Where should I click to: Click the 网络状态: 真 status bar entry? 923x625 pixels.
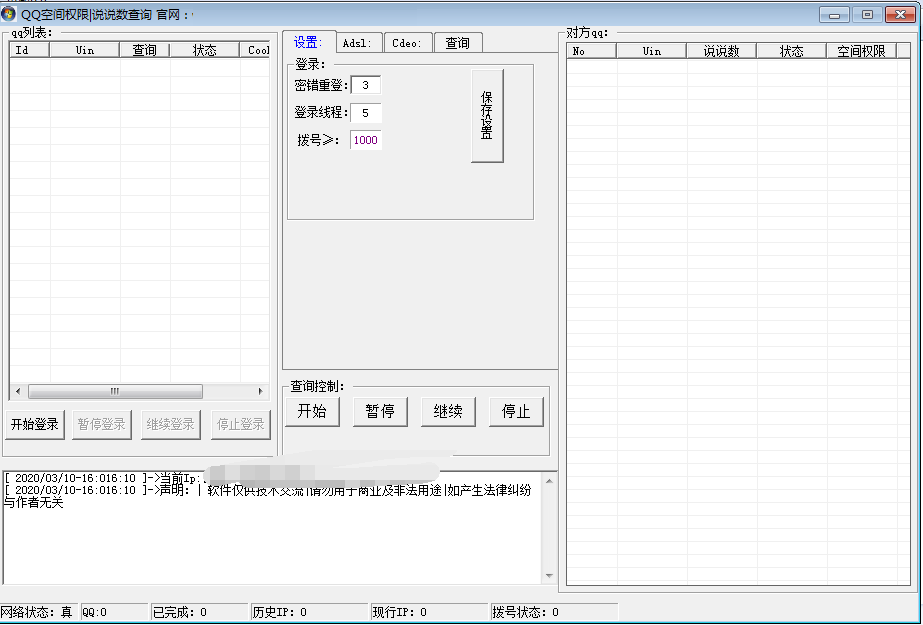39,613
